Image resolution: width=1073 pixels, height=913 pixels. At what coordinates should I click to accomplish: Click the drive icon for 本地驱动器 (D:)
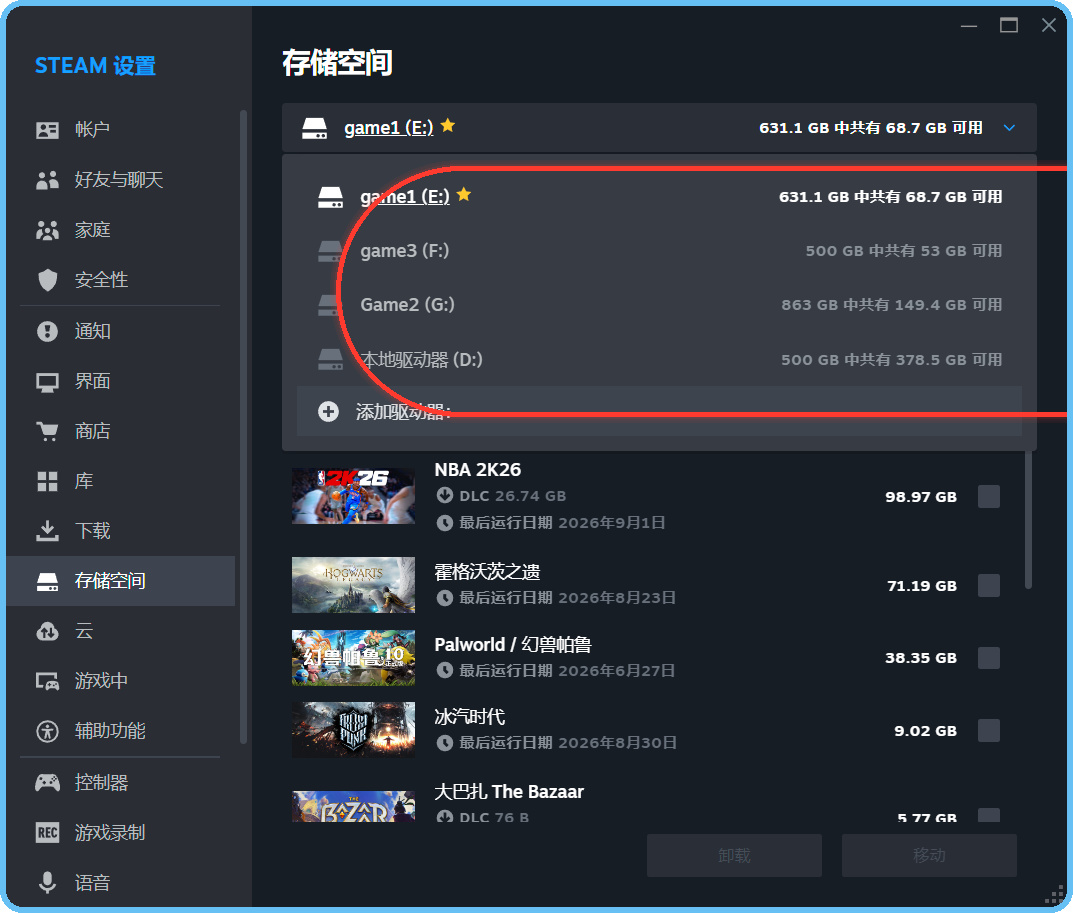(x=331, y=360)
